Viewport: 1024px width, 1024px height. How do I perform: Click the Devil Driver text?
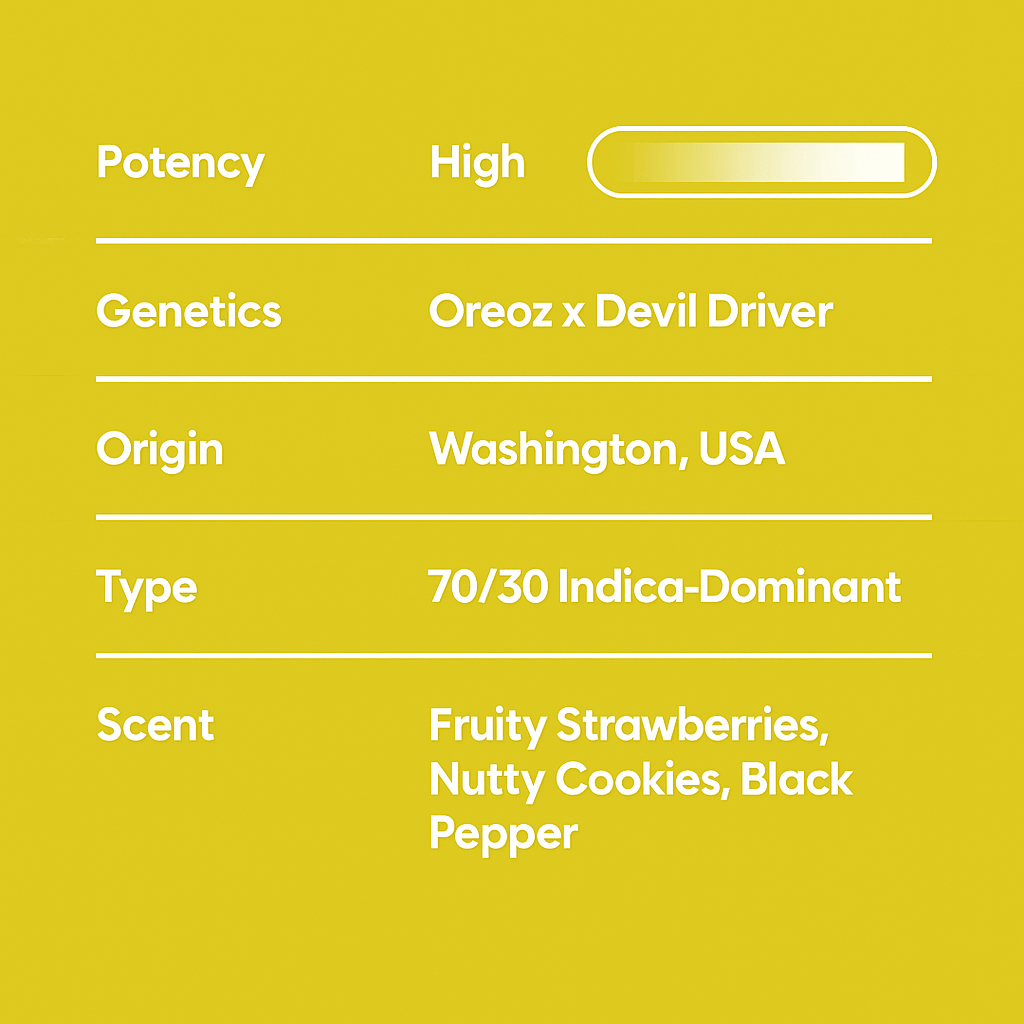coord(713,311)
